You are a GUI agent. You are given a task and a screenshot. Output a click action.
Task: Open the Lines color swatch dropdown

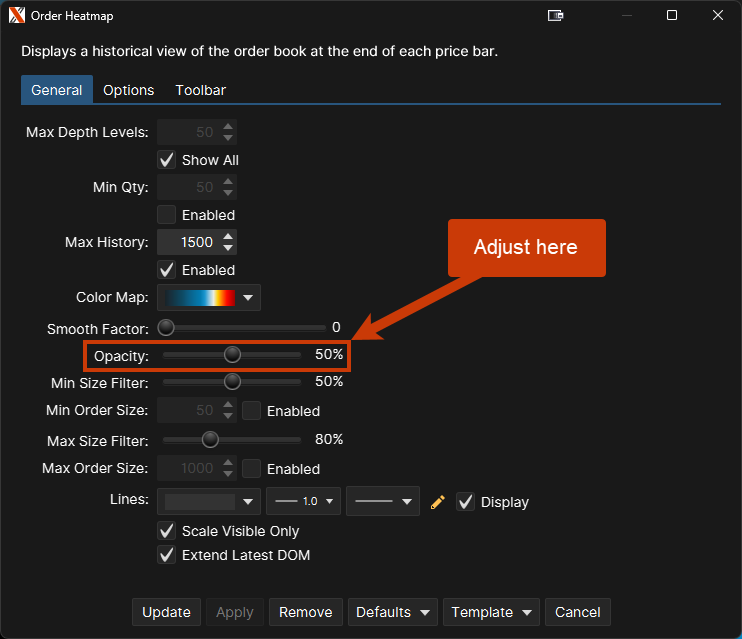click(208, 502)
